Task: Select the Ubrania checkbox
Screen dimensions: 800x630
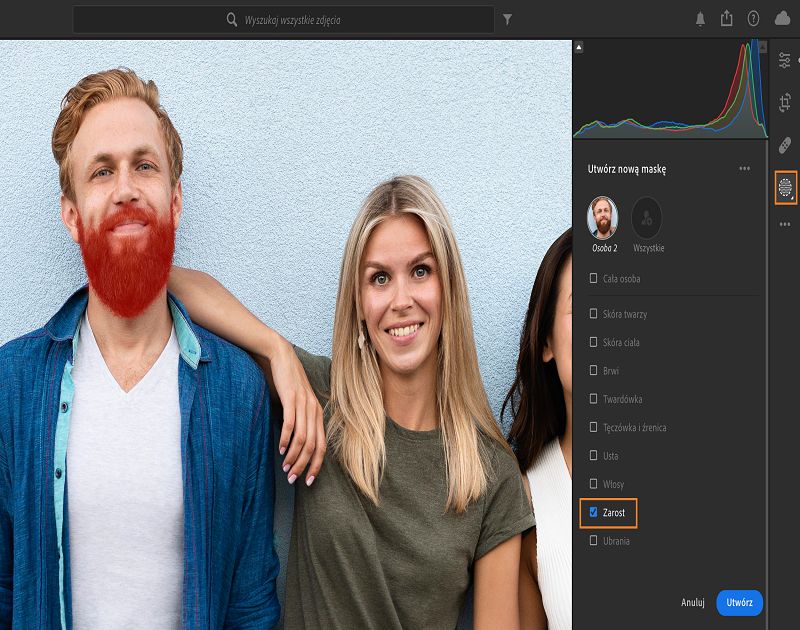Action: point(593,541)
